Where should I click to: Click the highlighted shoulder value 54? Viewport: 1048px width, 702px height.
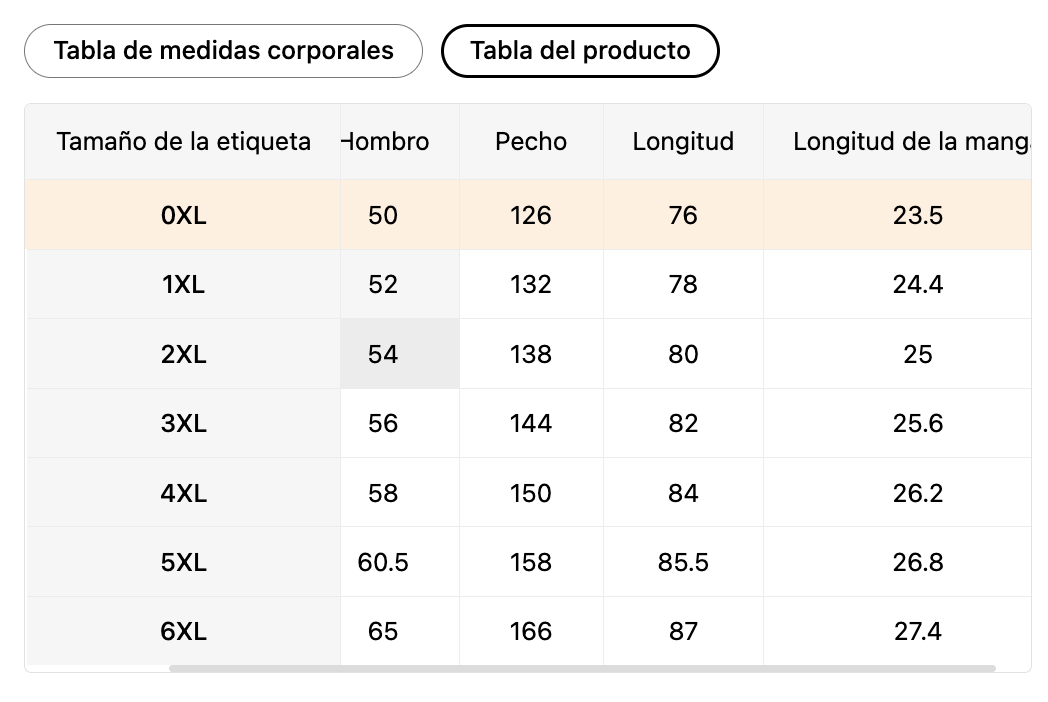(x=383, y=354)
